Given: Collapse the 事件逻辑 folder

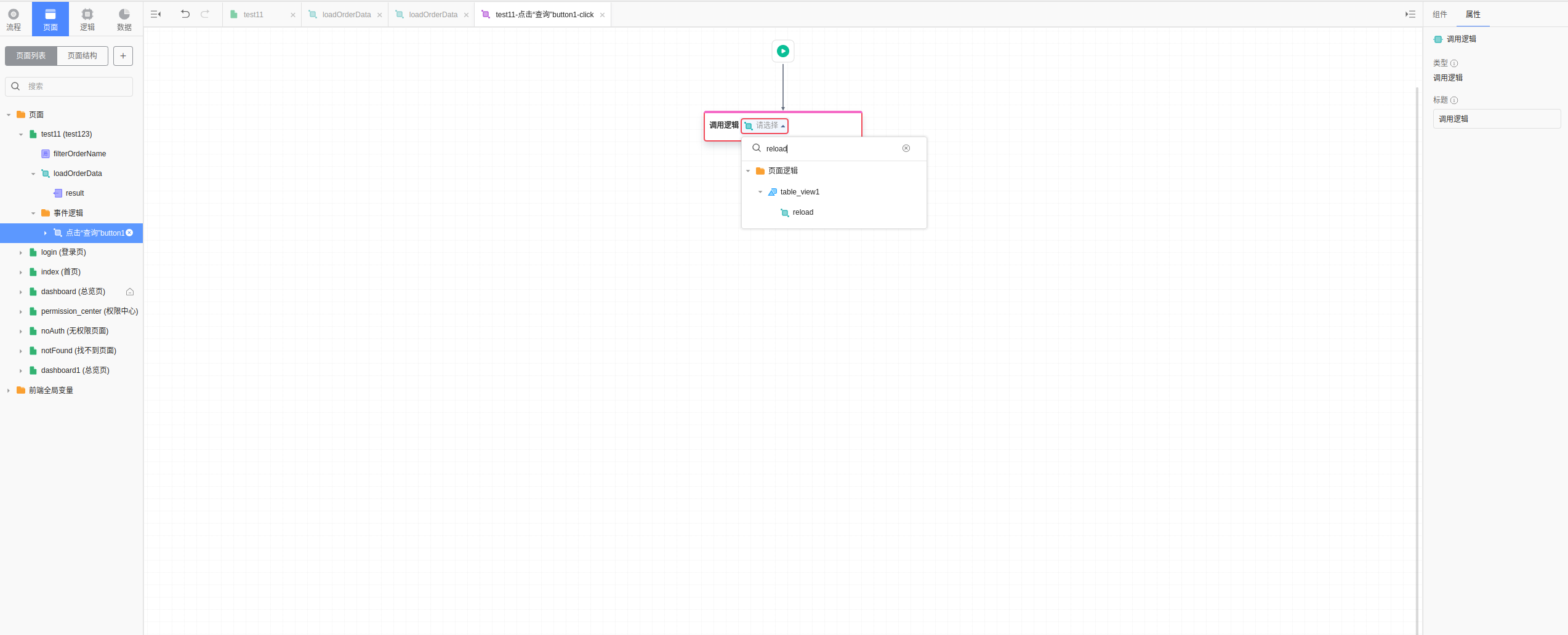Looking at the screenshot, I should [33, 214].
